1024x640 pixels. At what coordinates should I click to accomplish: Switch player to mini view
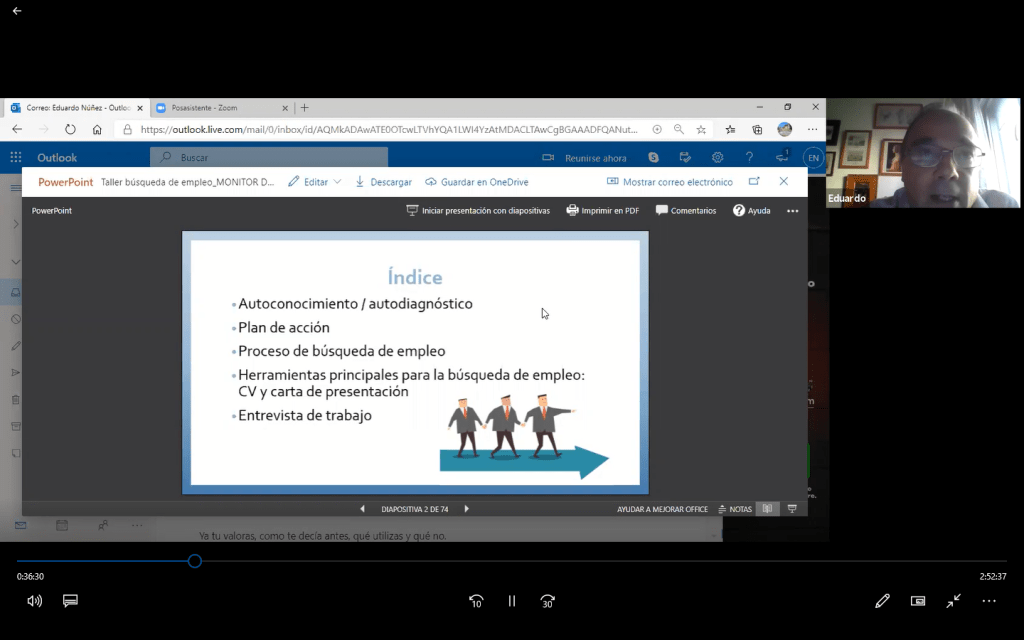[x=918, y=601]
